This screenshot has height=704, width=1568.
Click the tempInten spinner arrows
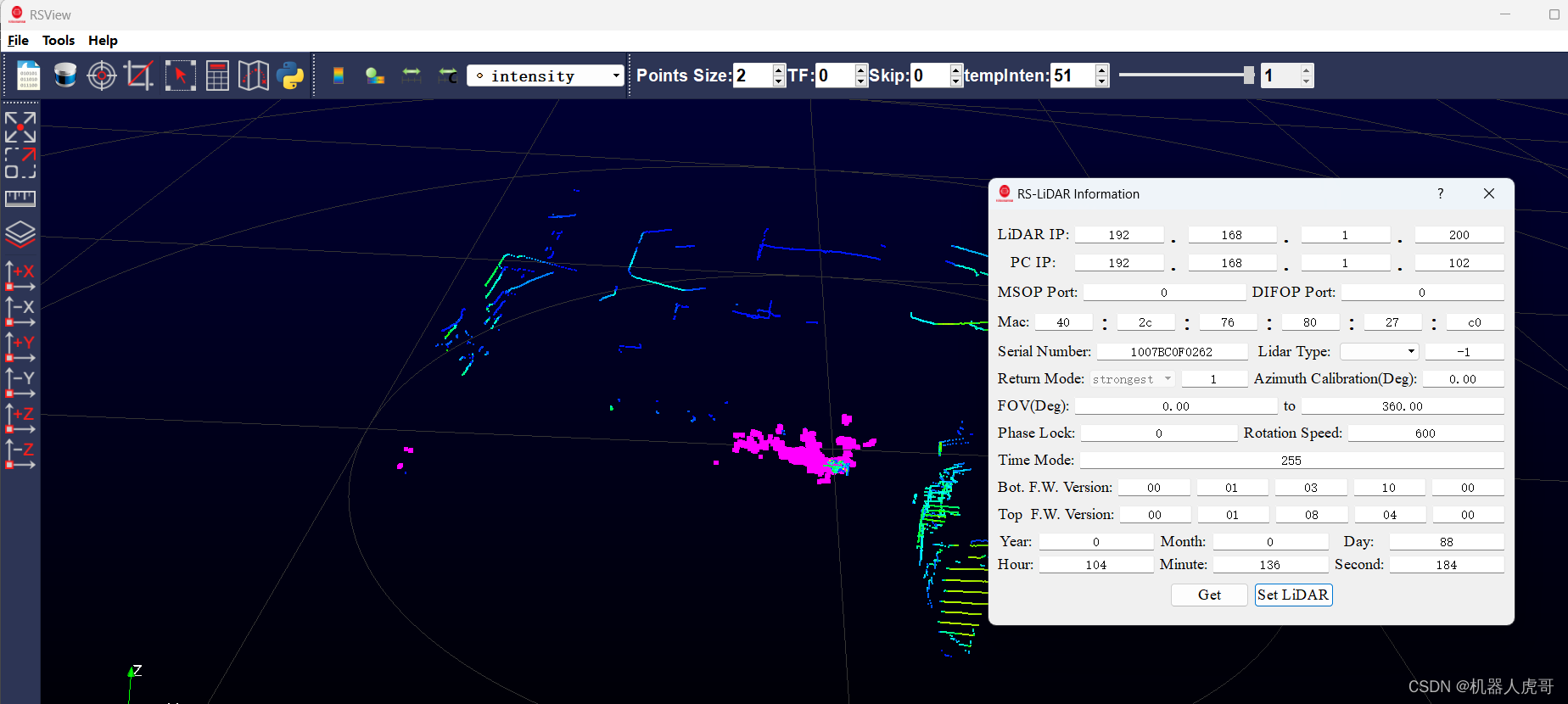(1101, 75)
